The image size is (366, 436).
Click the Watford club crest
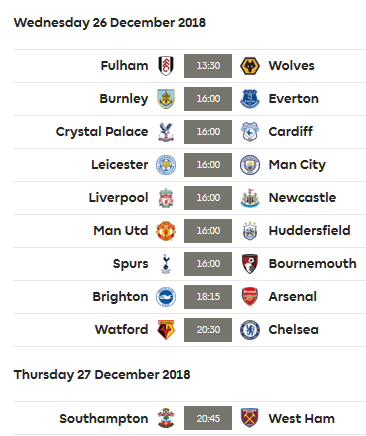(166, 330)
